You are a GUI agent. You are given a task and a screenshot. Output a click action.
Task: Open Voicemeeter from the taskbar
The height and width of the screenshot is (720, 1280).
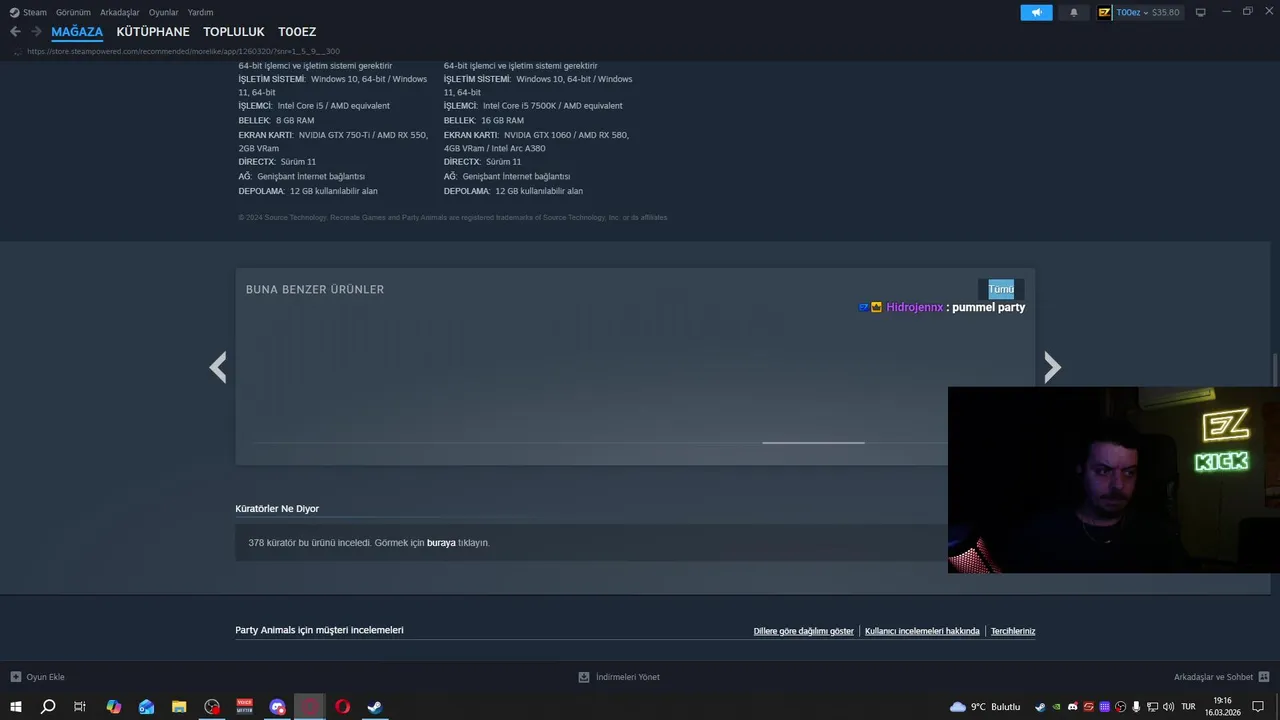tap(245, 706)
